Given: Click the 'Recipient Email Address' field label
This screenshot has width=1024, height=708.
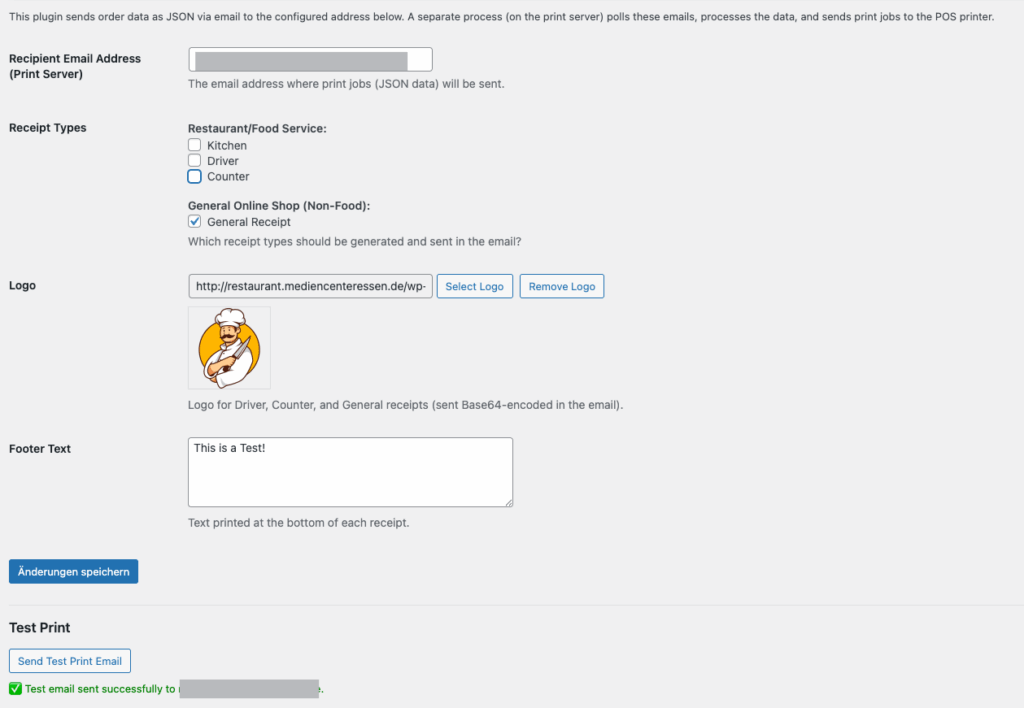Looking at the screenshot, I should pos(75,66).
